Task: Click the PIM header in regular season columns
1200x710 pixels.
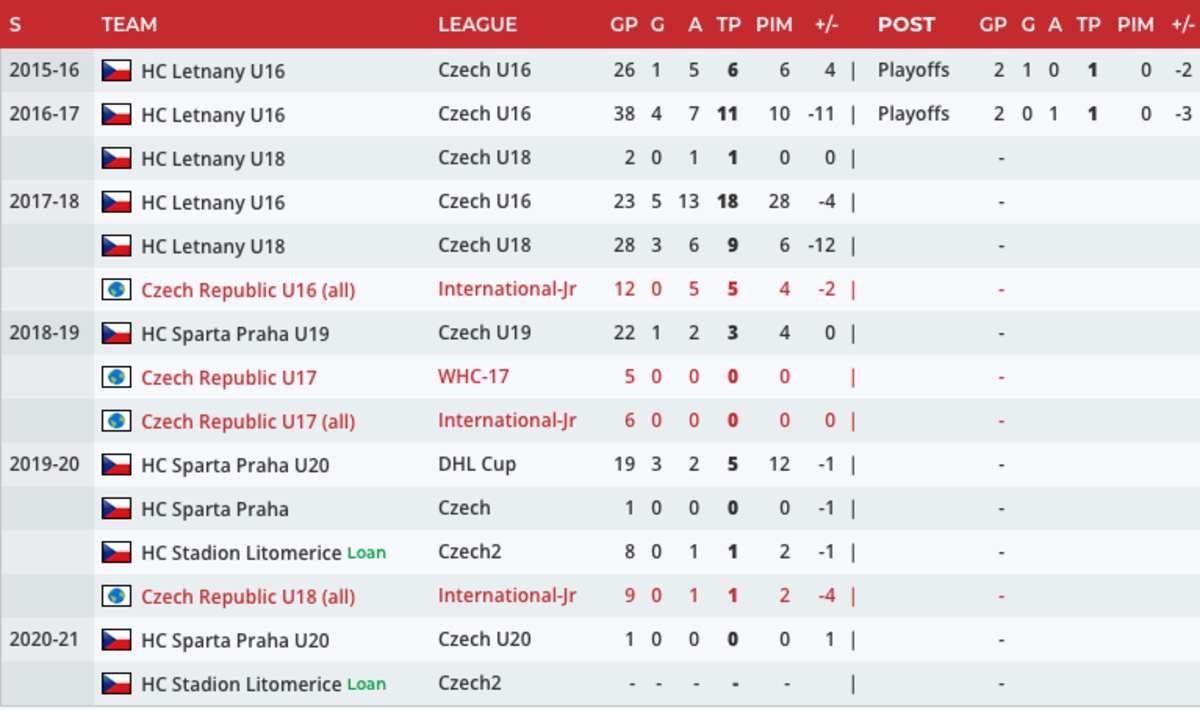Action: pyautogui.click(x=774, y=25)
